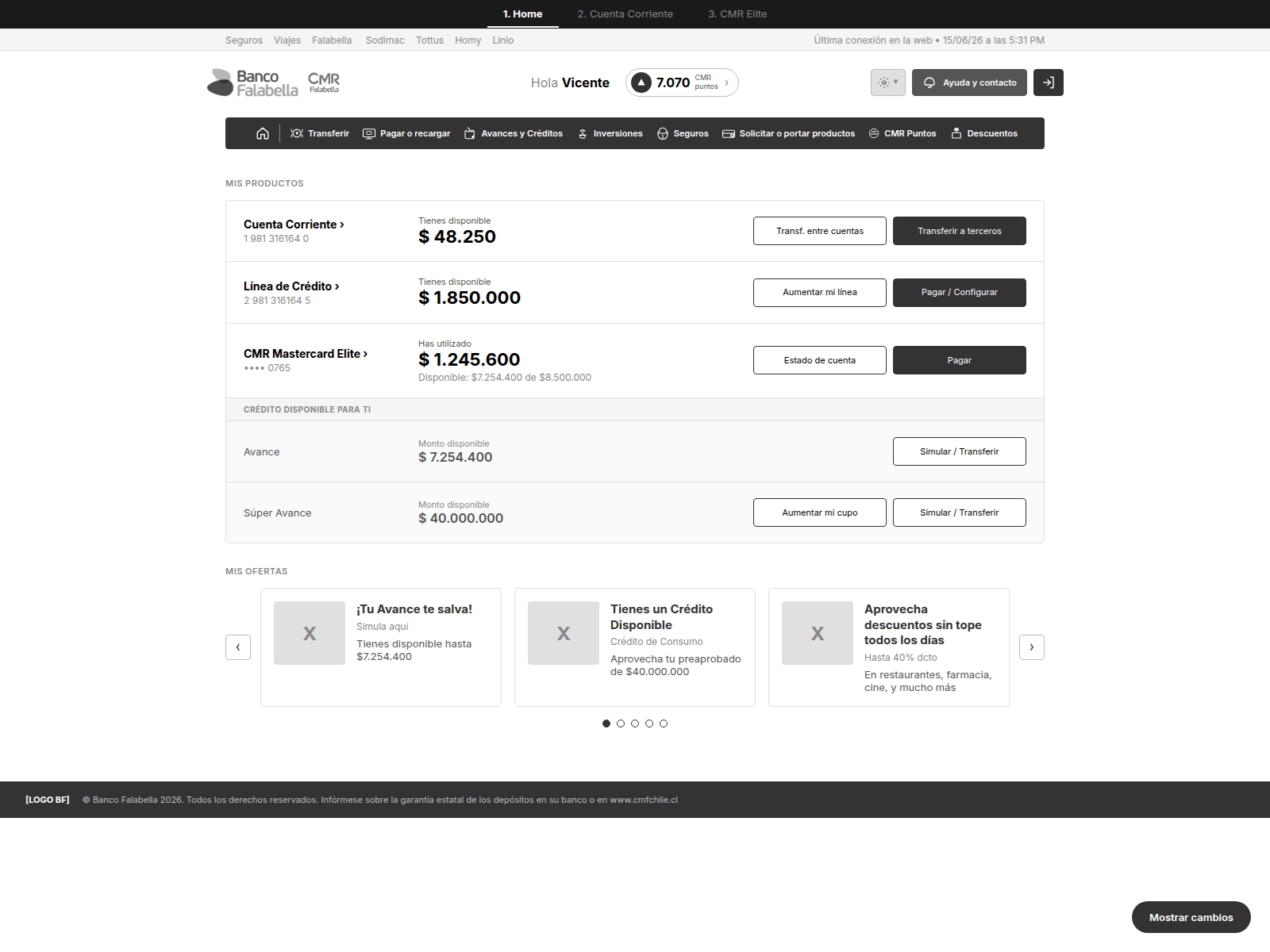Open Cuenta Corriente product details
1270x952 pixels.
294,225
